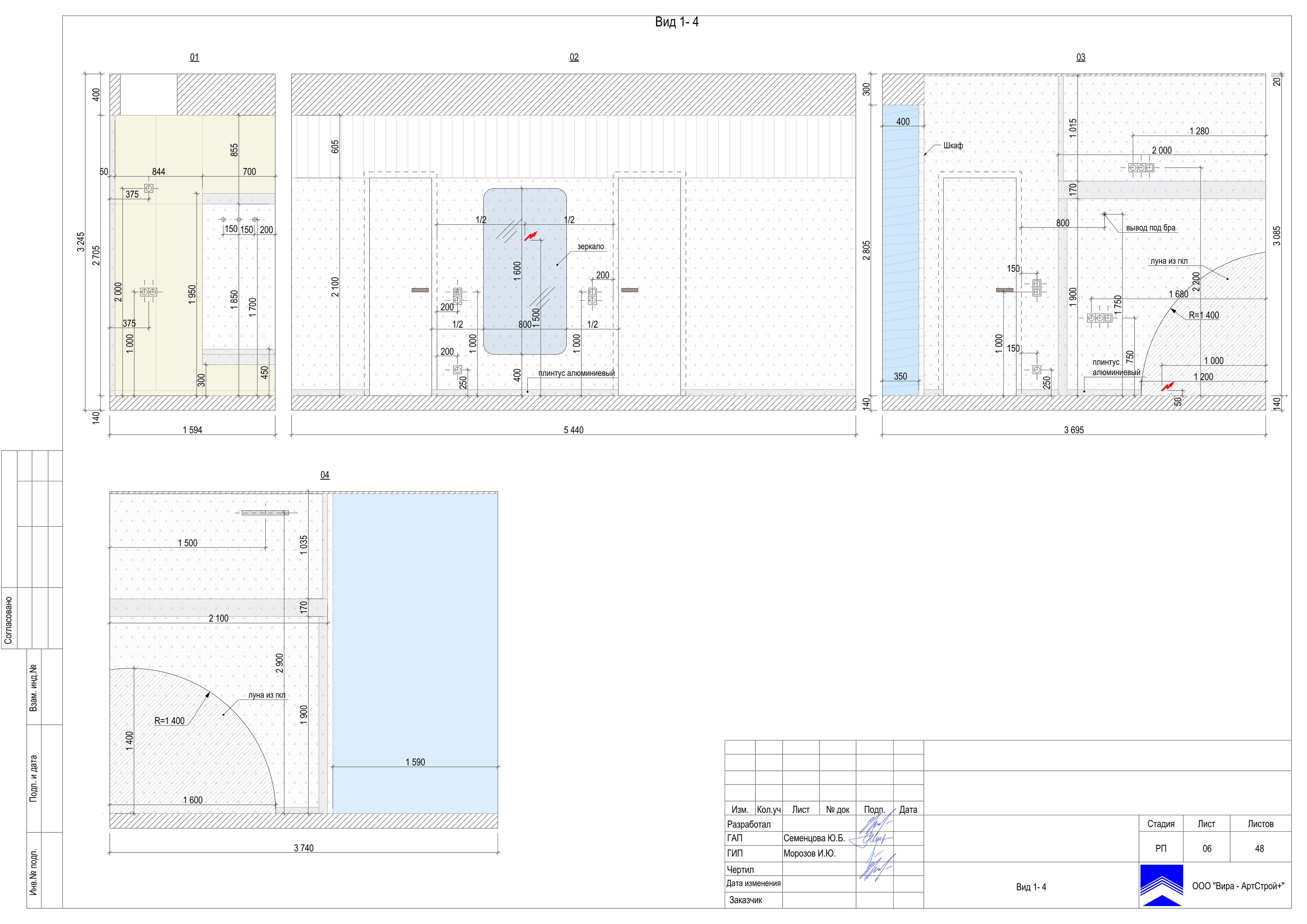Click the sconce outlet point in view 03
This screenshot has height=924, width=1307.
[x=1104, y=214]
